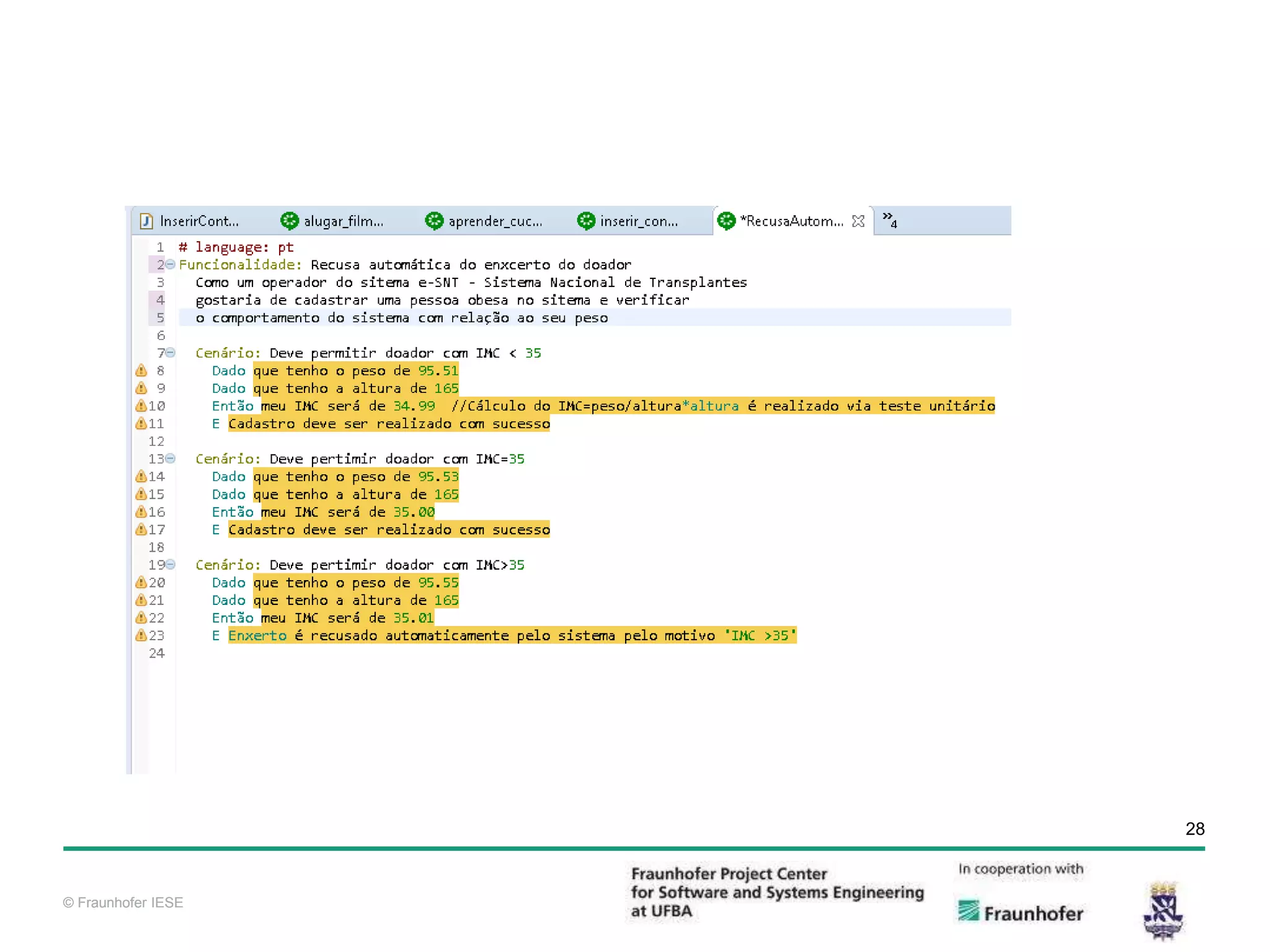Switch to the alugar_film tab
The image size is (1270, 952).
pos(343,221)
